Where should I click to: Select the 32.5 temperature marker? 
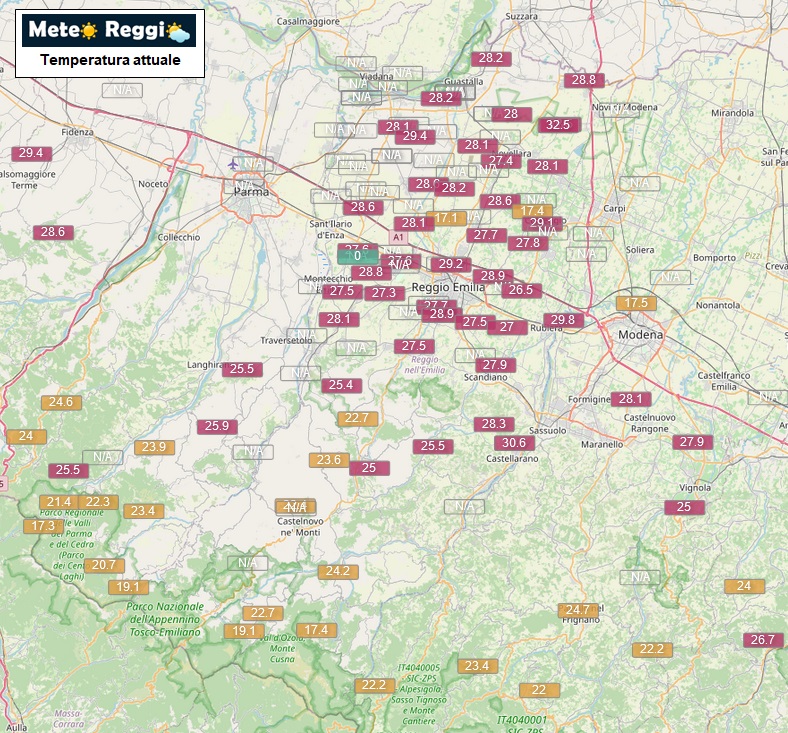click(558, 125)
